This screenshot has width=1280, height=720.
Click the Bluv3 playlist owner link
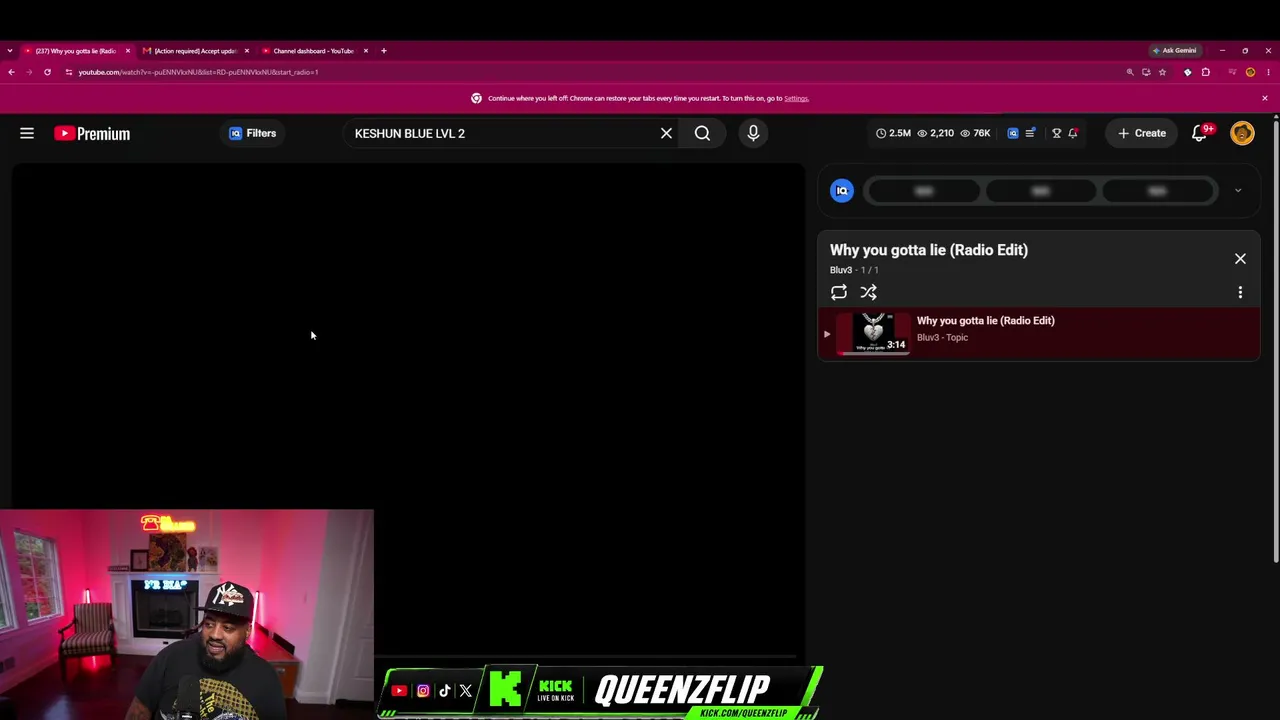(x=840, y=270)
